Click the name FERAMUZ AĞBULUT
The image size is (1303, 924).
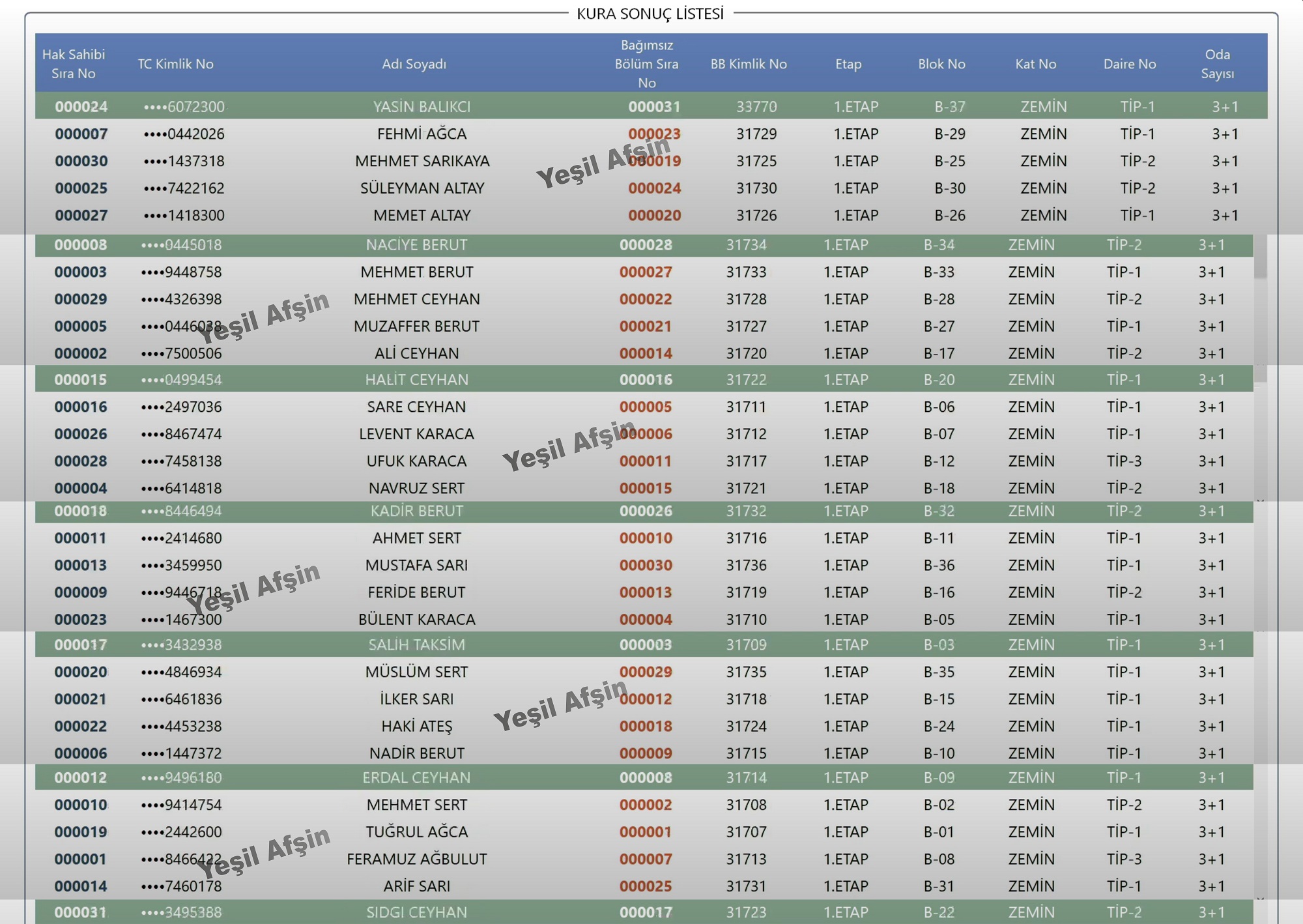point(417,859)
